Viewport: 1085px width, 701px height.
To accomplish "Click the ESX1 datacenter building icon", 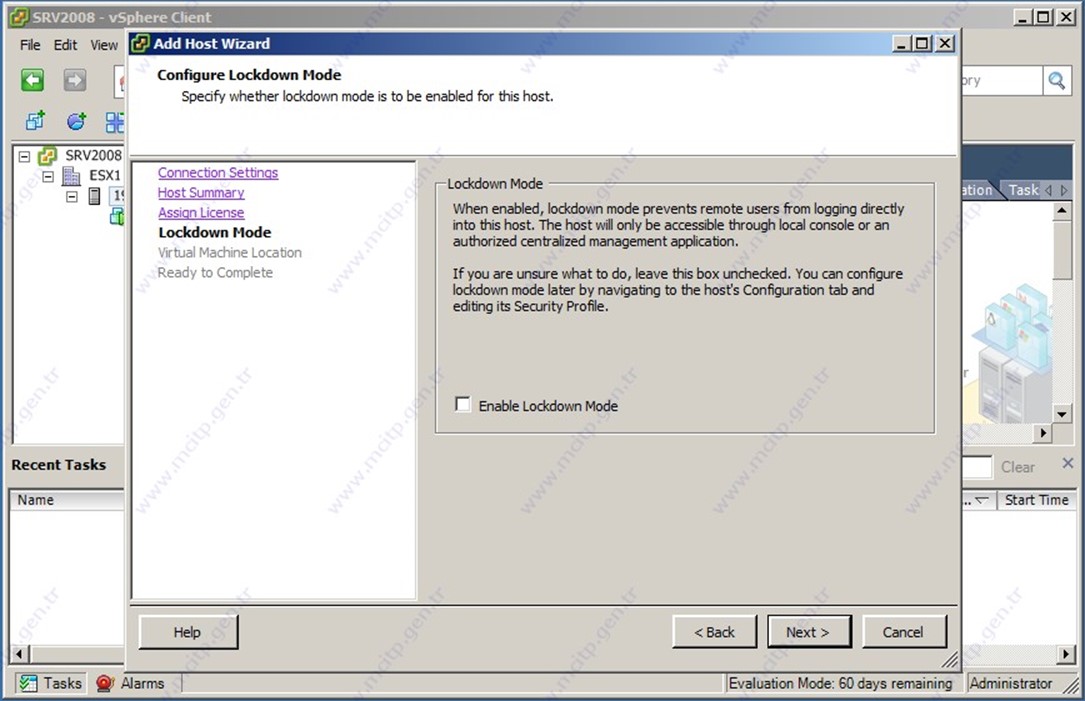I will tap(71, 176).
